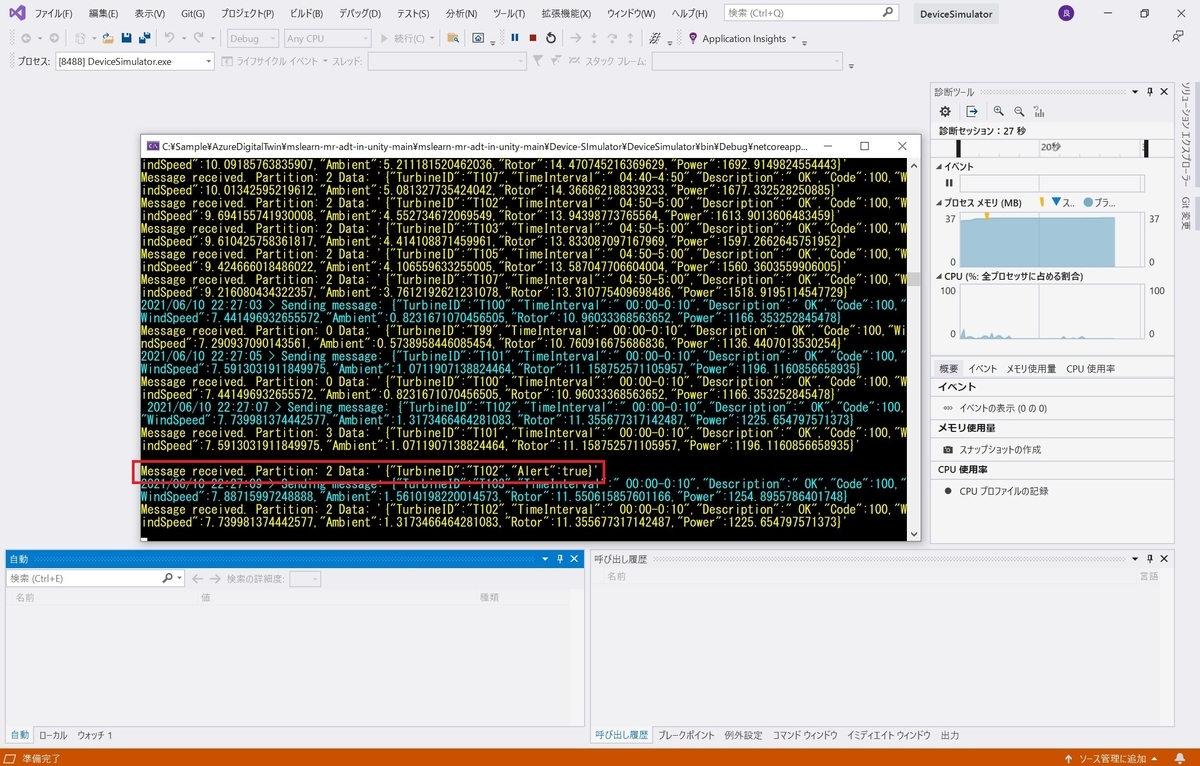This screenshot has width=1200, height=766.
Task: Click the Live Share icon top right
Action: (1178, 36)
